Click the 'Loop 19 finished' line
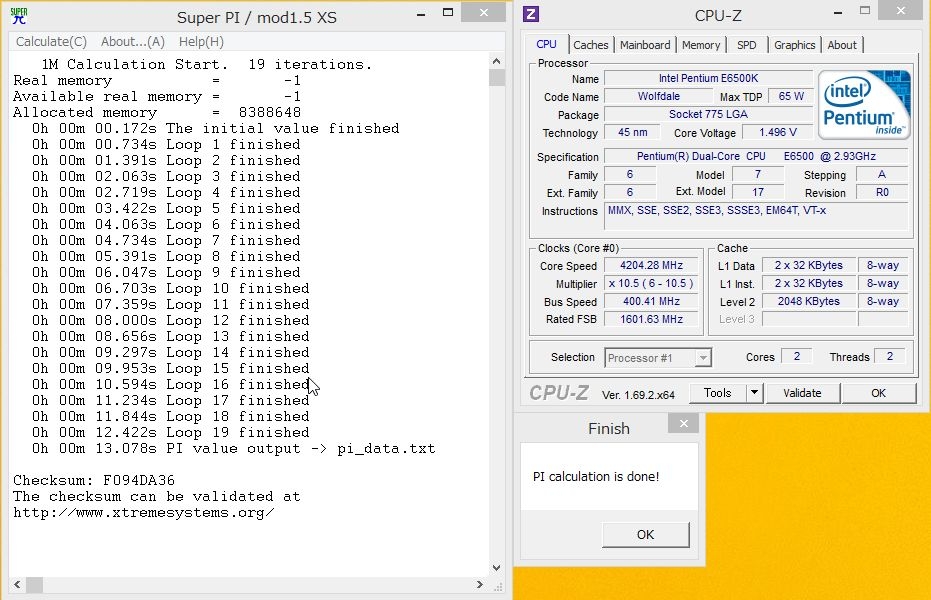 tap(171, 432)
